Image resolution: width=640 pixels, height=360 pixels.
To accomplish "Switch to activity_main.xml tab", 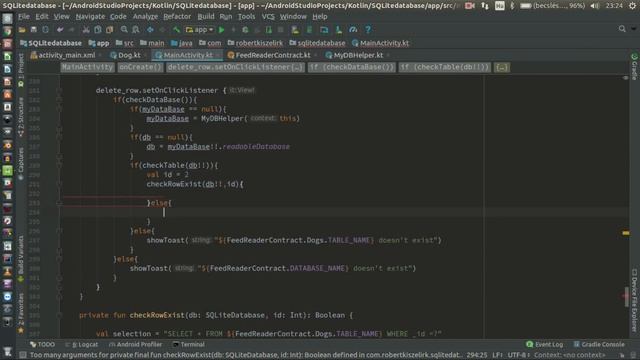I will tap(63, 55).
